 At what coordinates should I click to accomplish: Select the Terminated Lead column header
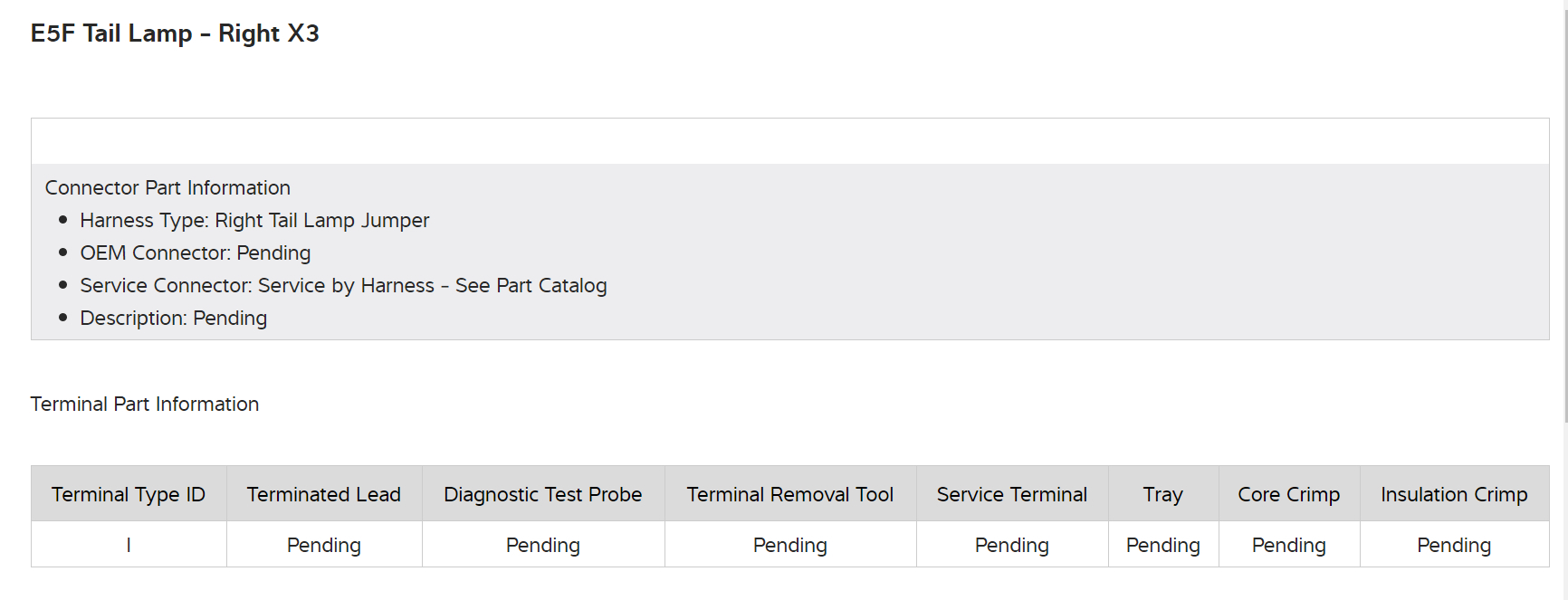324,494
